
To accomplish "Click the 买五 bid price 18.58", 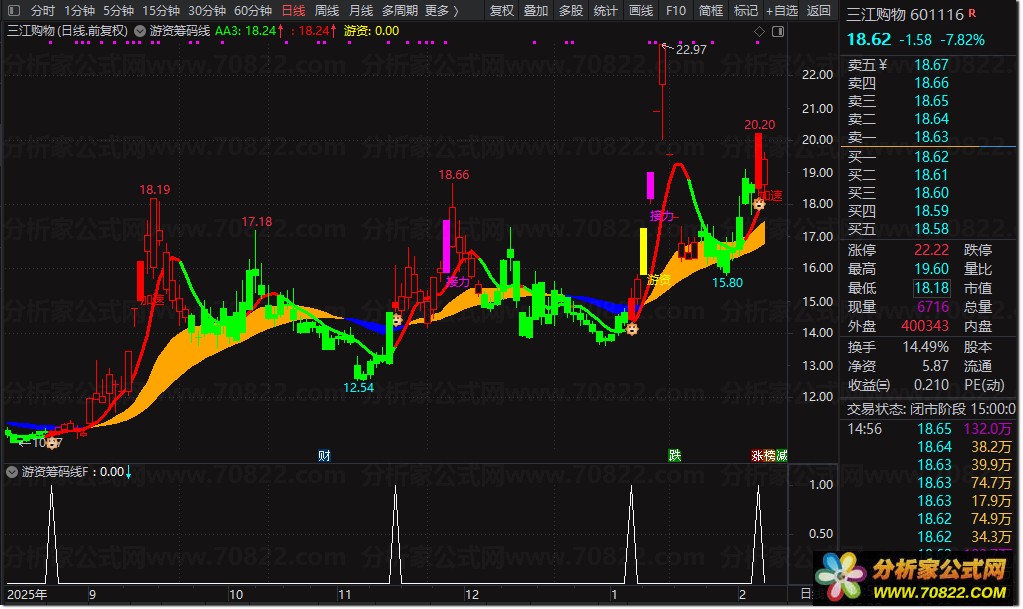I will pyautogui.click(x=931, y=228).
